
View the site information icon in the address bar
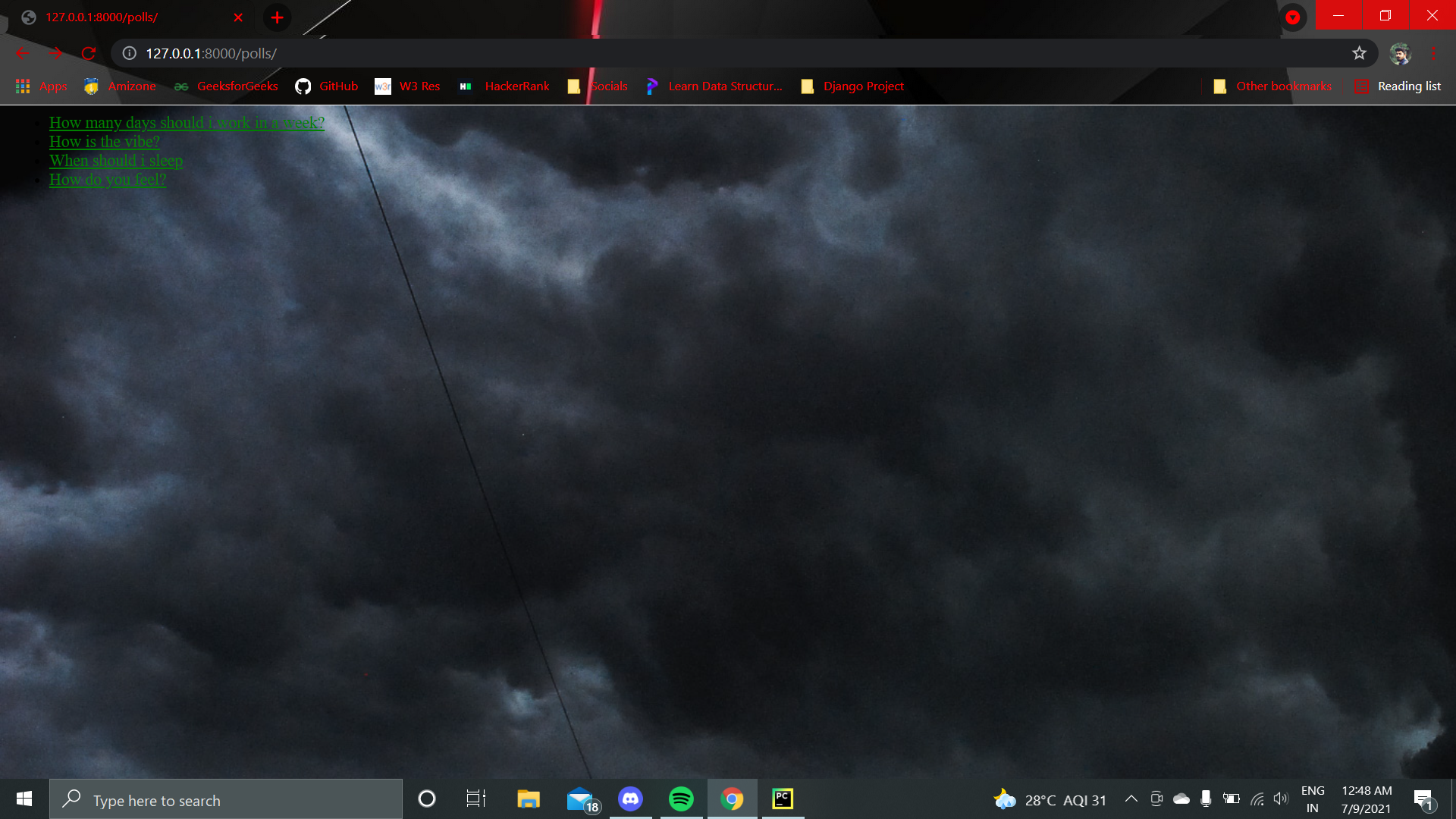pos(130,53)
